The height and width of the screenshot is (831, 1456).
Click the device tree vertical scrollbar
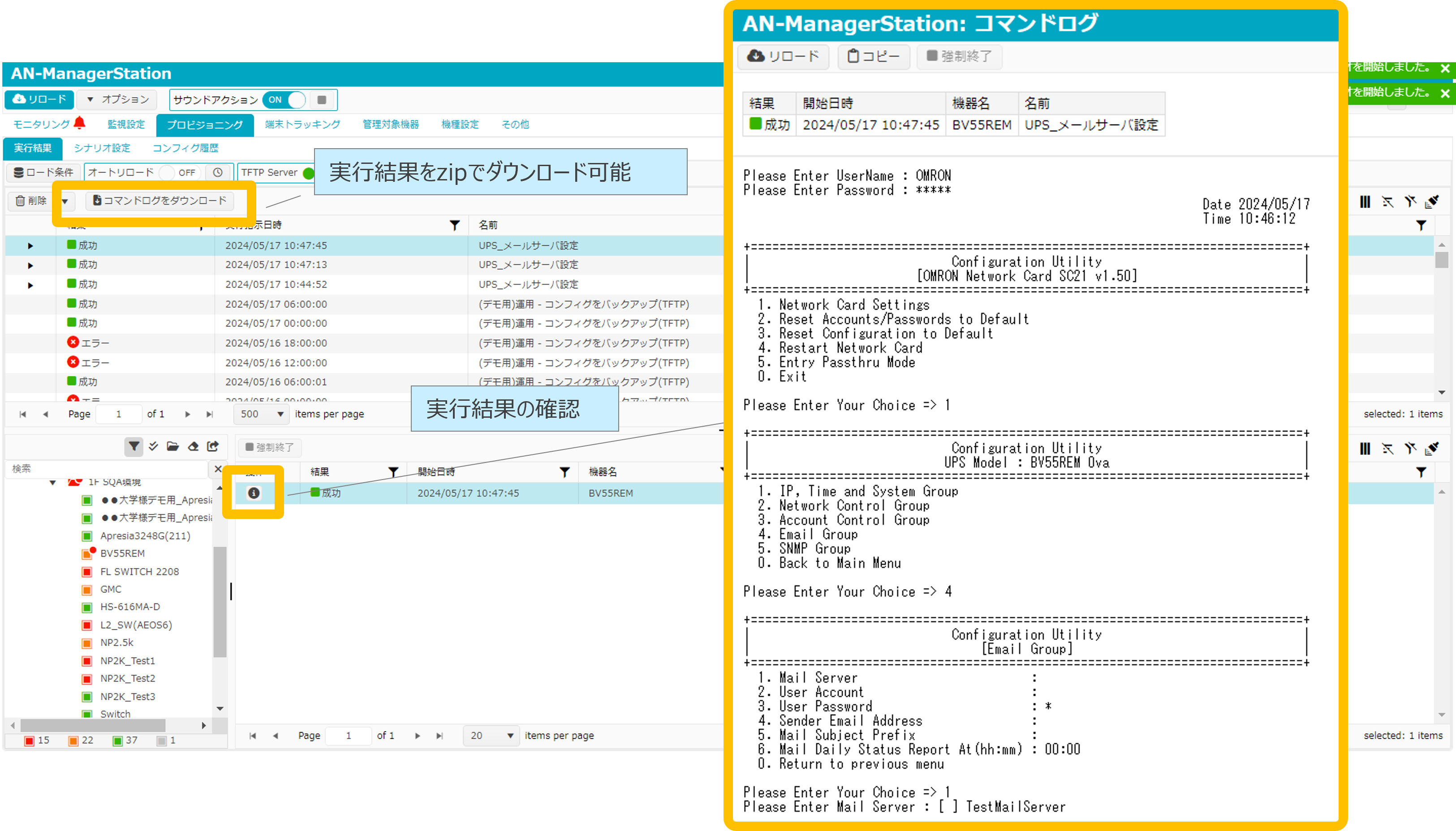[220, 602]
